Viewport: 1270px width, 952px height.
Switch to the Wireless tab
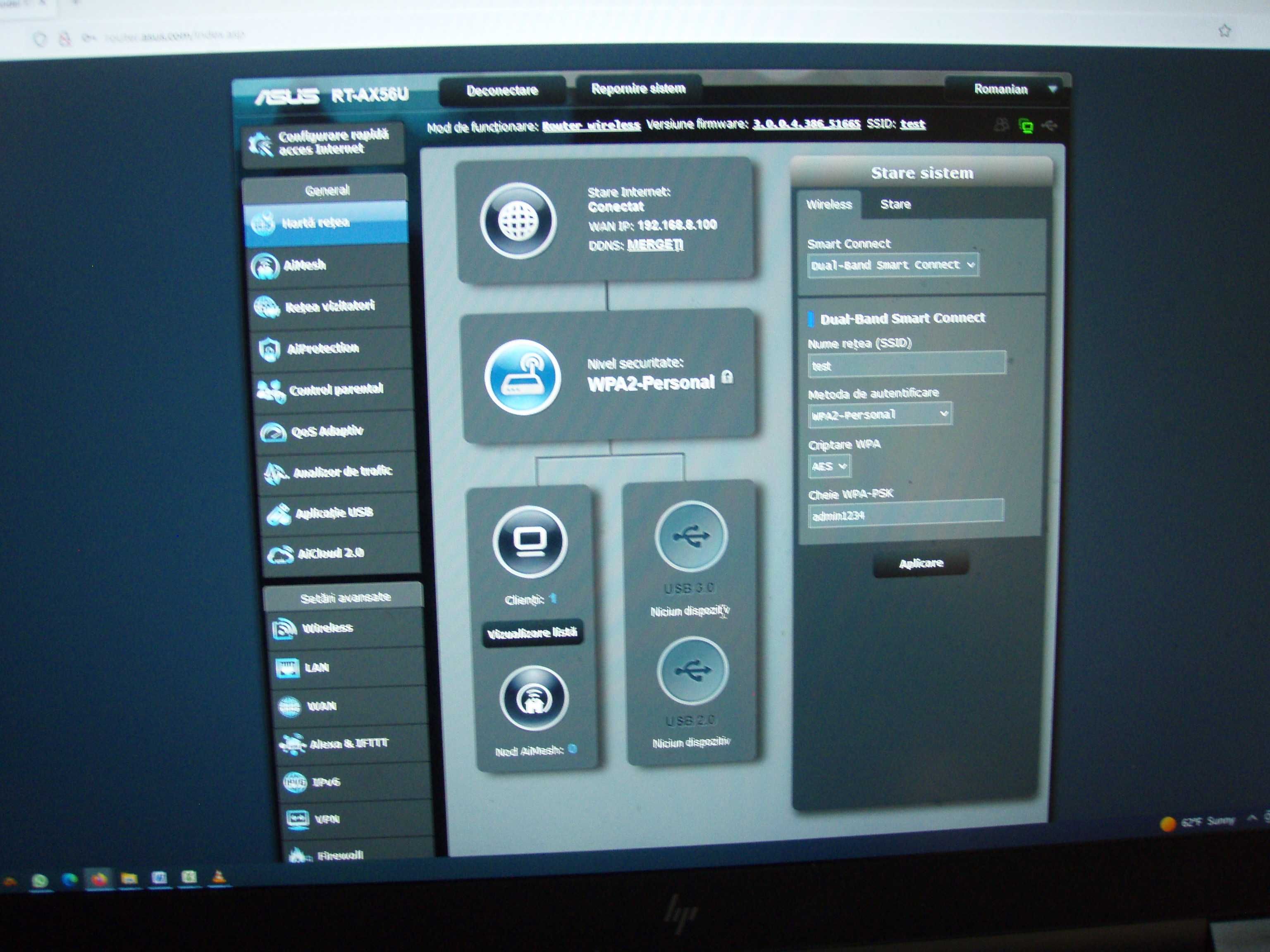tap(829, 204)
